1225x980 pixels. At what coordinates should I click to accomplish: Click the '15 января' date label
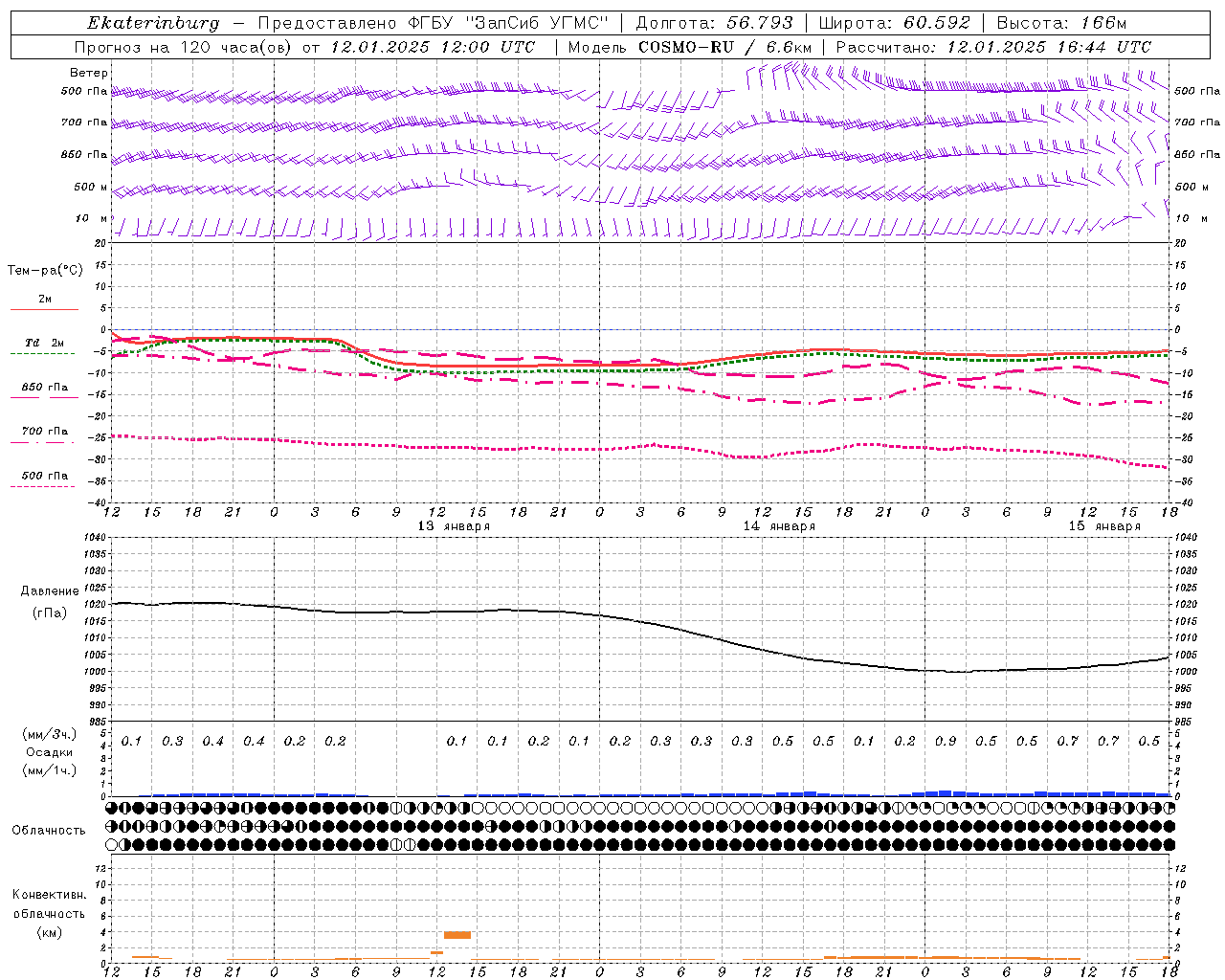click(1104, 526)
